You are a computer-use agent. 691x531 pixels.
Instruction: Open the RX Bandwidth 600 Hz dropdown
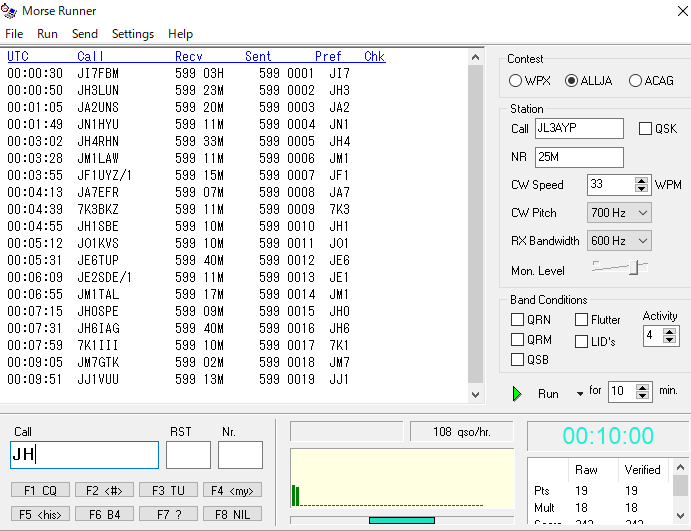(619, 241)
